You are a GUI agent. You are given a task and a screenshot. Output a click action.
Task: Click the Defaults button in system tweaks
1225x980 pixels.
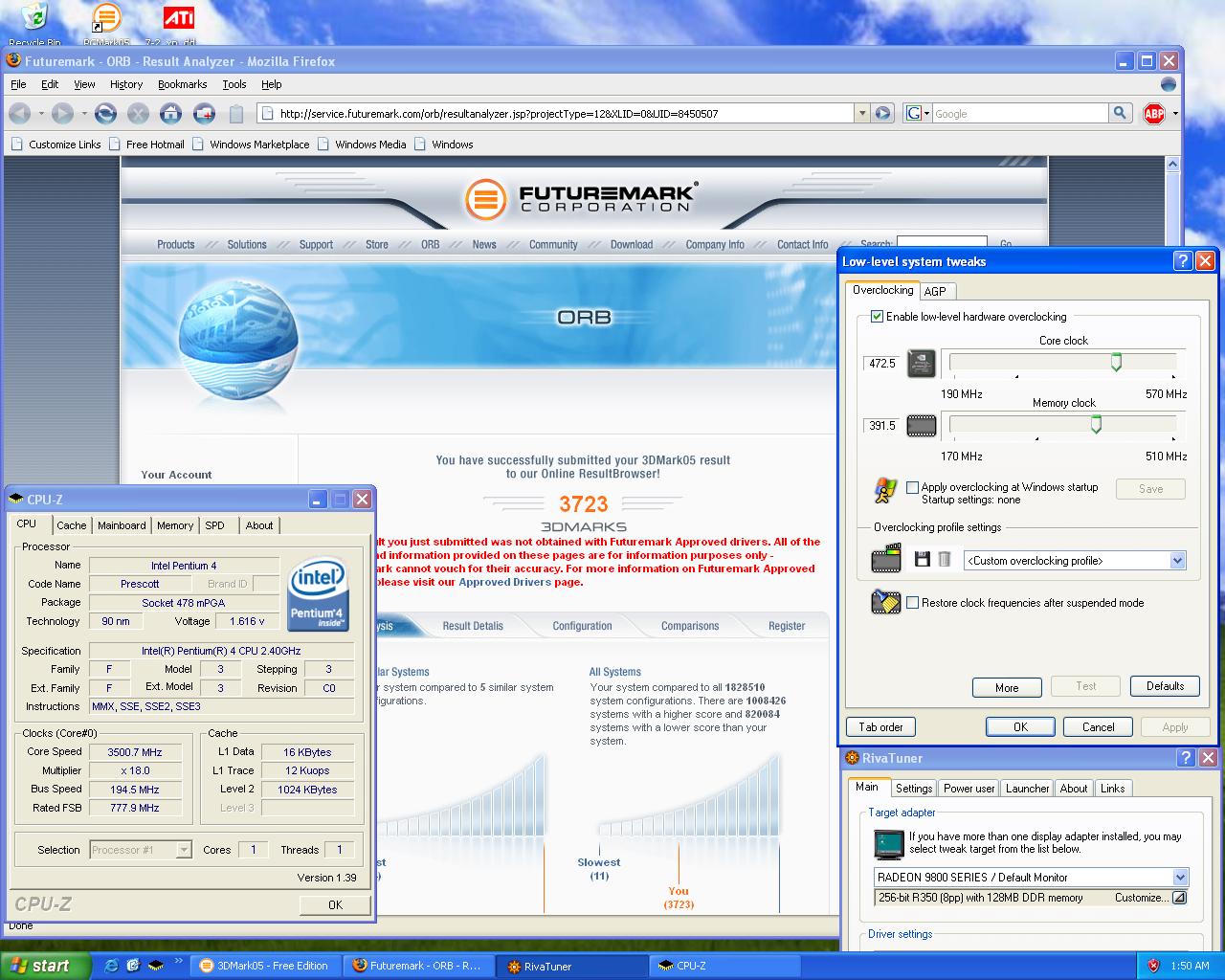(x=1165, y=686)
